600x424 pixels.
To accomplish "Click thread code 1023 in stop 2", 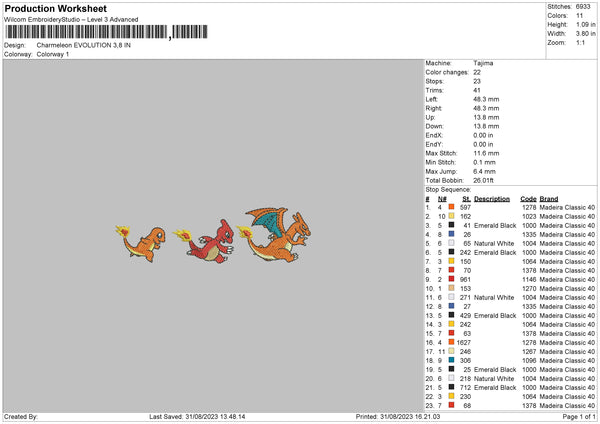I will pyautogui.click(x=529, y=217).
